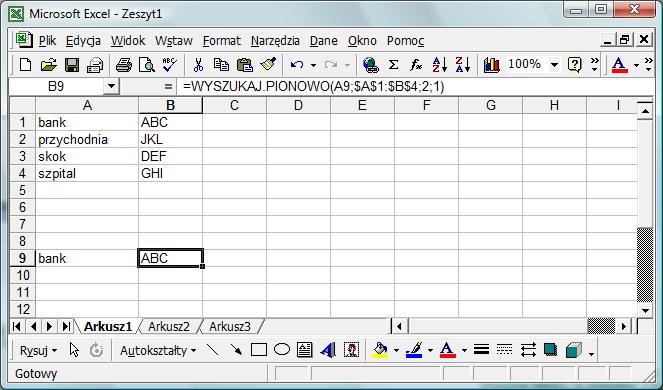Copy the selection with the Copy icon
663x390 pixels.
221,65
